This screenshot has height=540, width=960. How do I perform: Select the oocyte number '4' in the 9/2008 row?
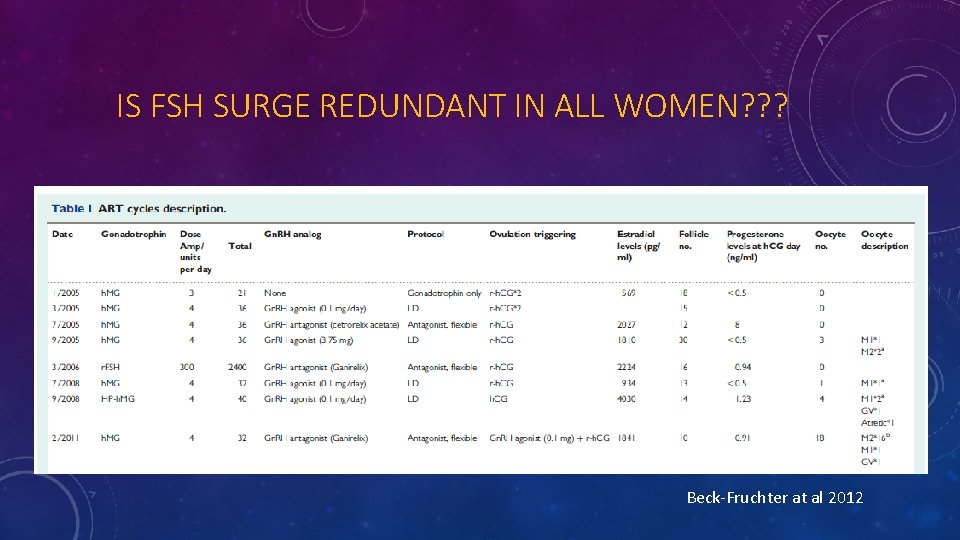point(822,399)
